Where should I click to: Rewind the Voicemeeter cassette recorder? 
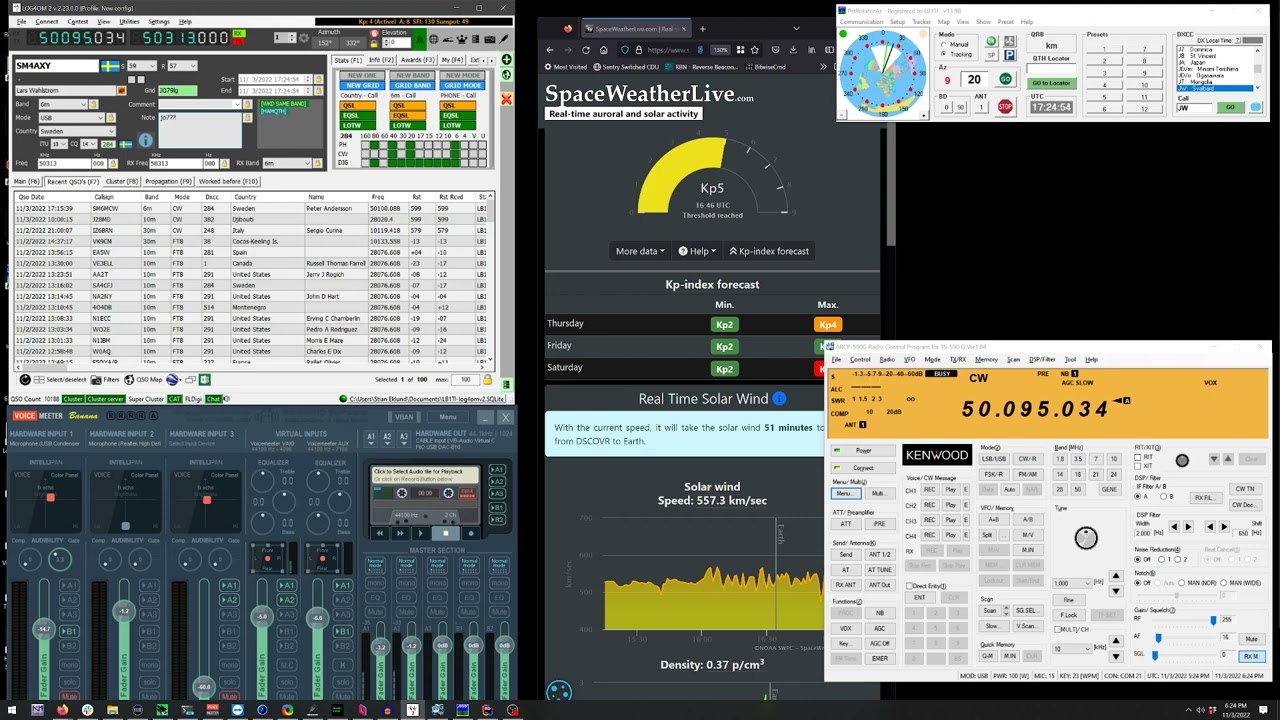click(x=380, y=533)
